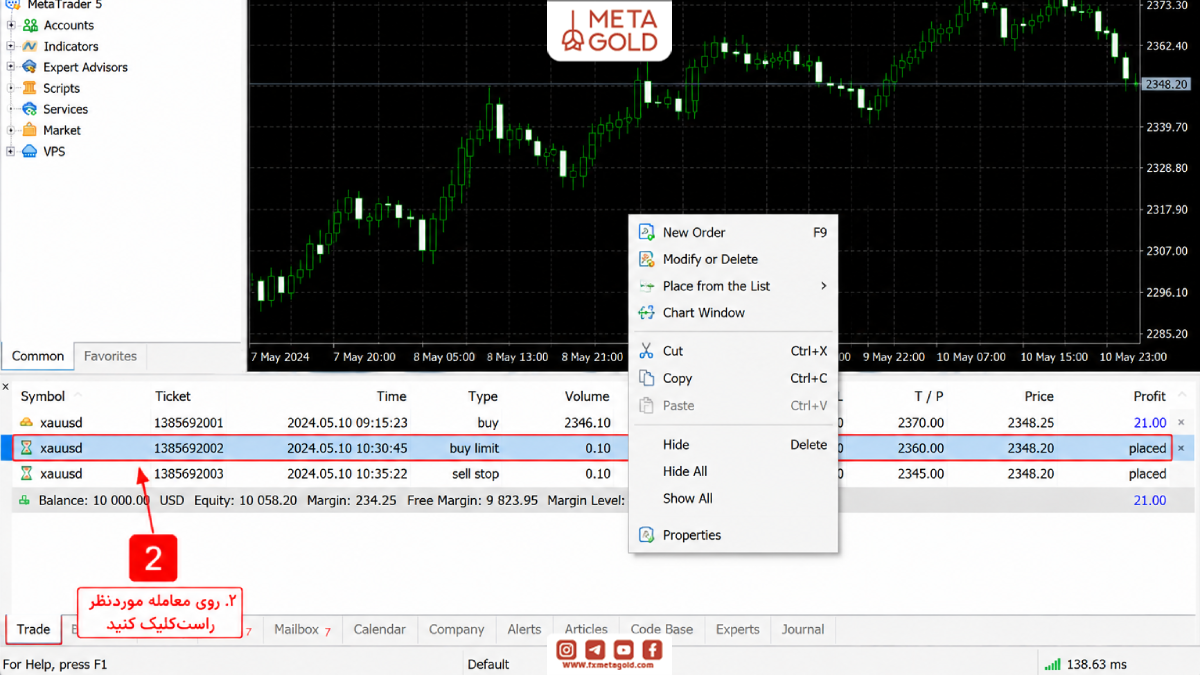
Task: Expand the Accounts tree node
Action: pos(11,25)
